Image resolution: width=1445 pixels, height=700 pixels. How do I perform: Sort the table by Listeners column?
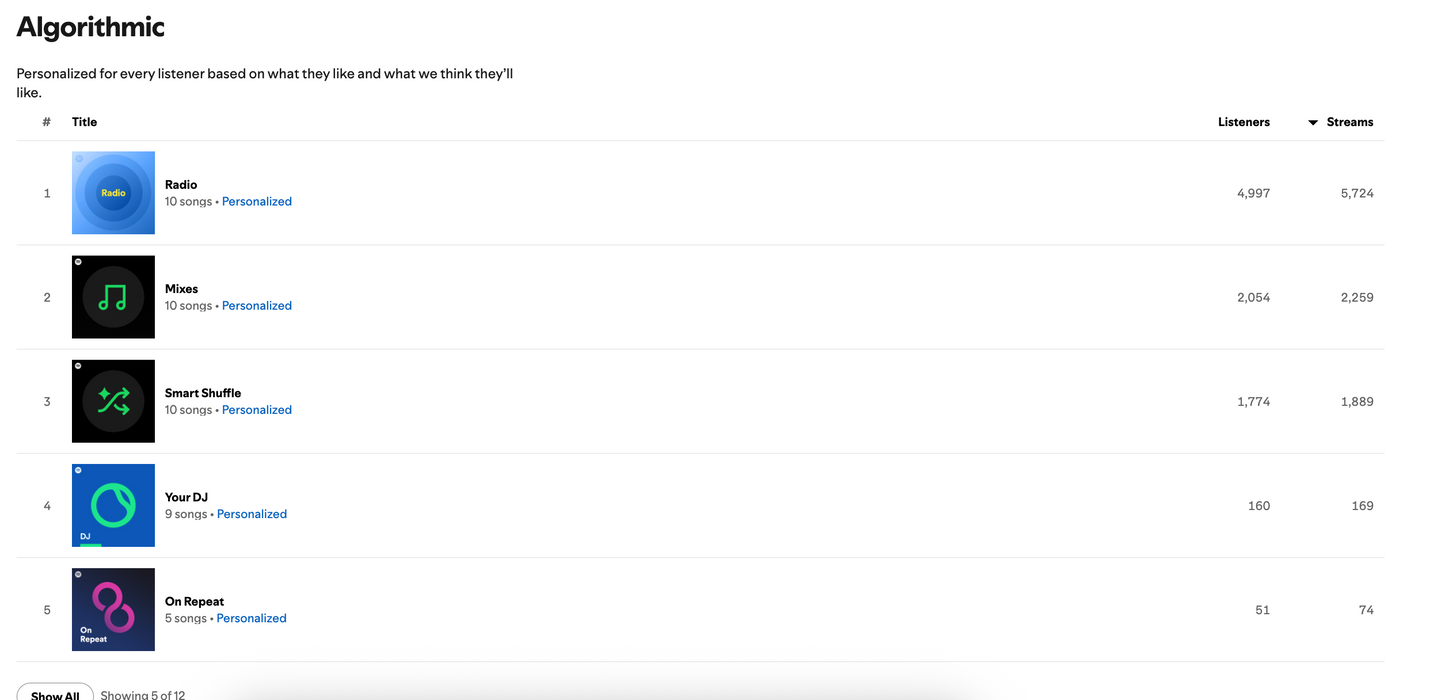1244,122
